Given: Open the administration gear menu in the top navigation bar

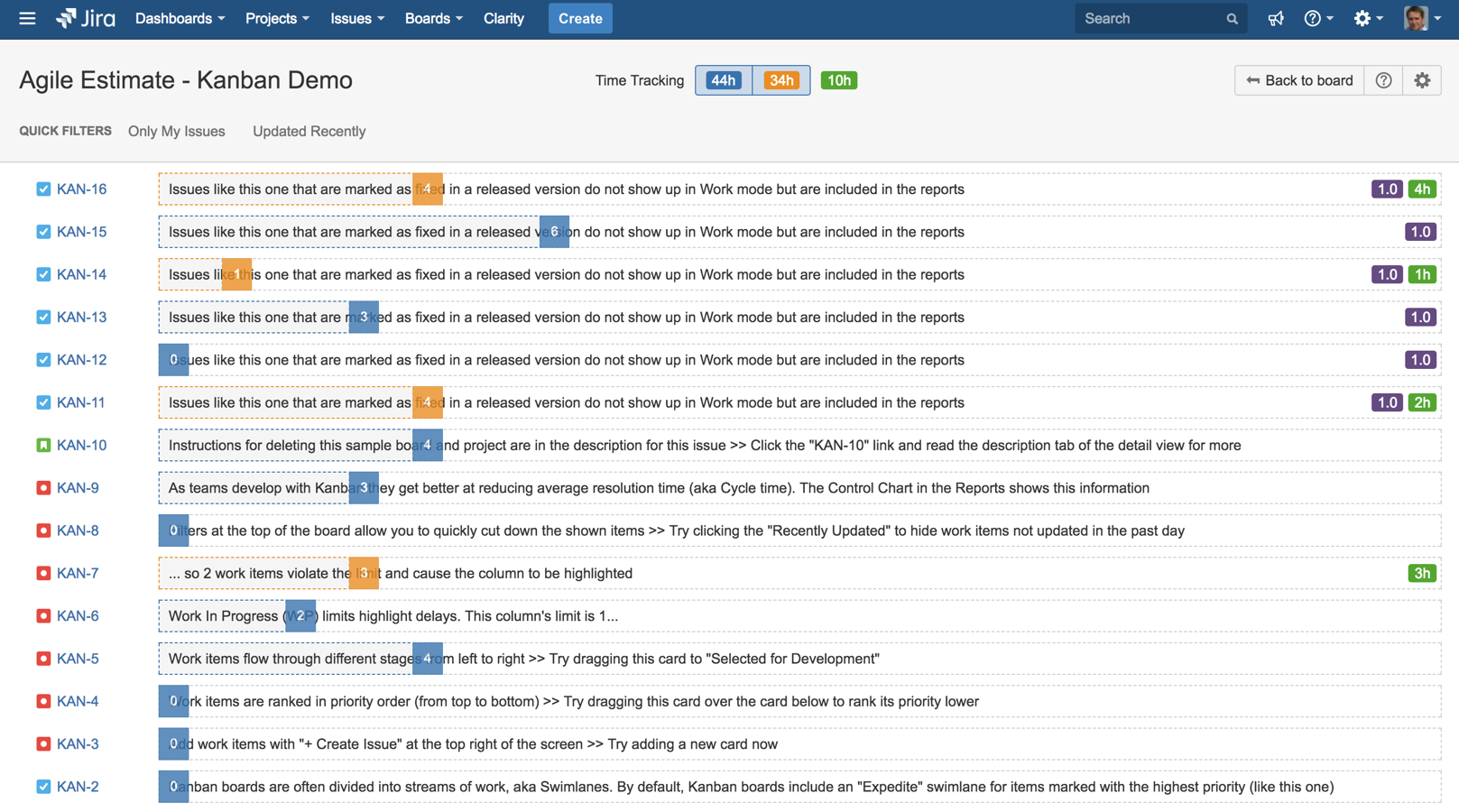Looking at the screenshot, I should tap(1368, 19).
